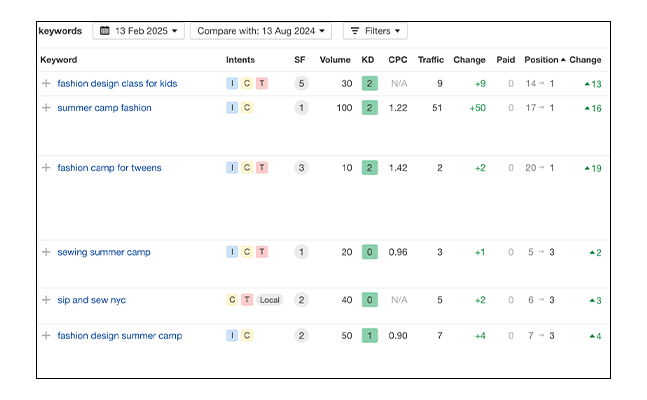Image resolution: width=647 pixels, height=400 pixels.
Task: Expand plus icon beside fashion camp for tweens
Action: [46, 168]
